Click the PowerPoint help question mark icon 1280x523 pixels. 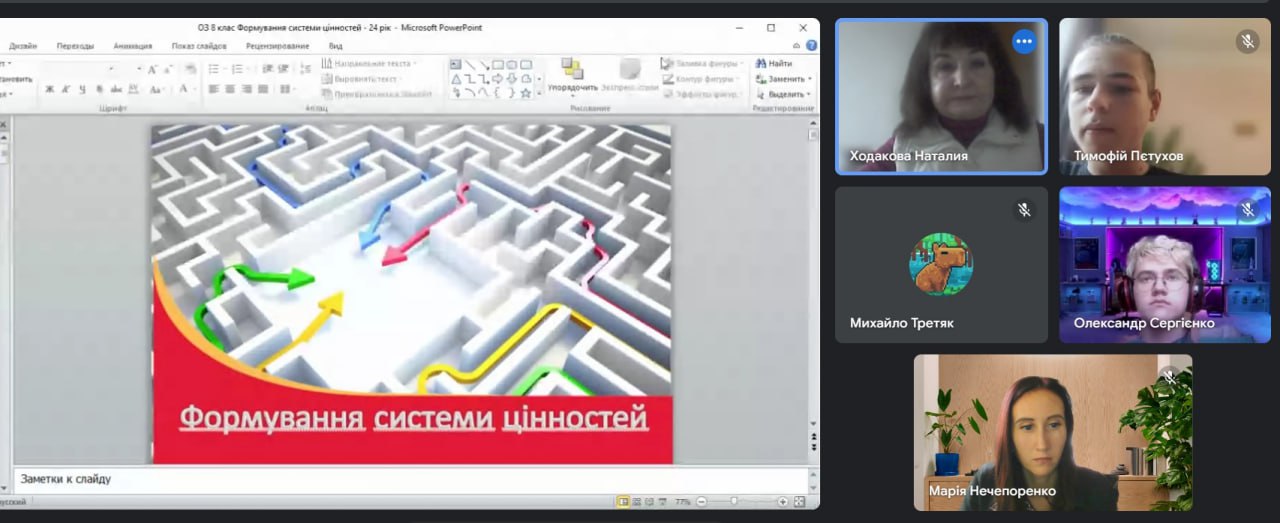click(811, 45)
